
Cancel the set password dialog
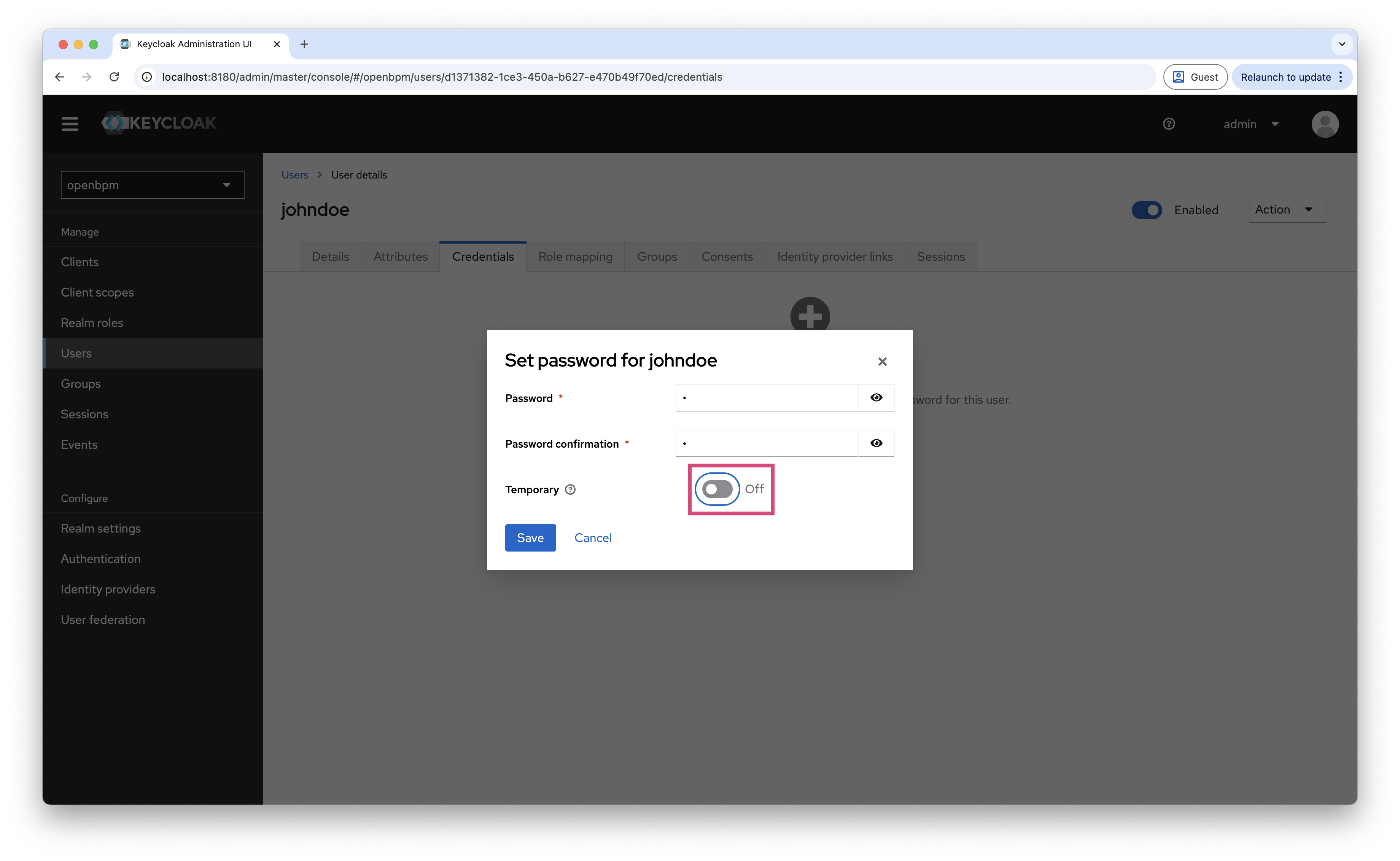click(x=592, y=537)
